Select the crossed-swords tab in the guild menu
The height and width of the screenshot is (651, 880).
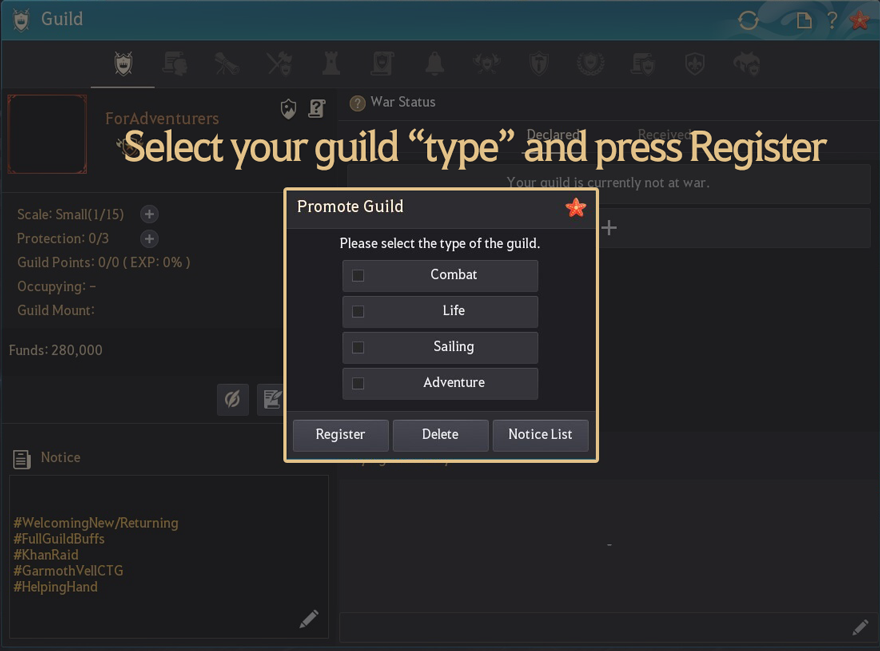(x=278, y=62)
